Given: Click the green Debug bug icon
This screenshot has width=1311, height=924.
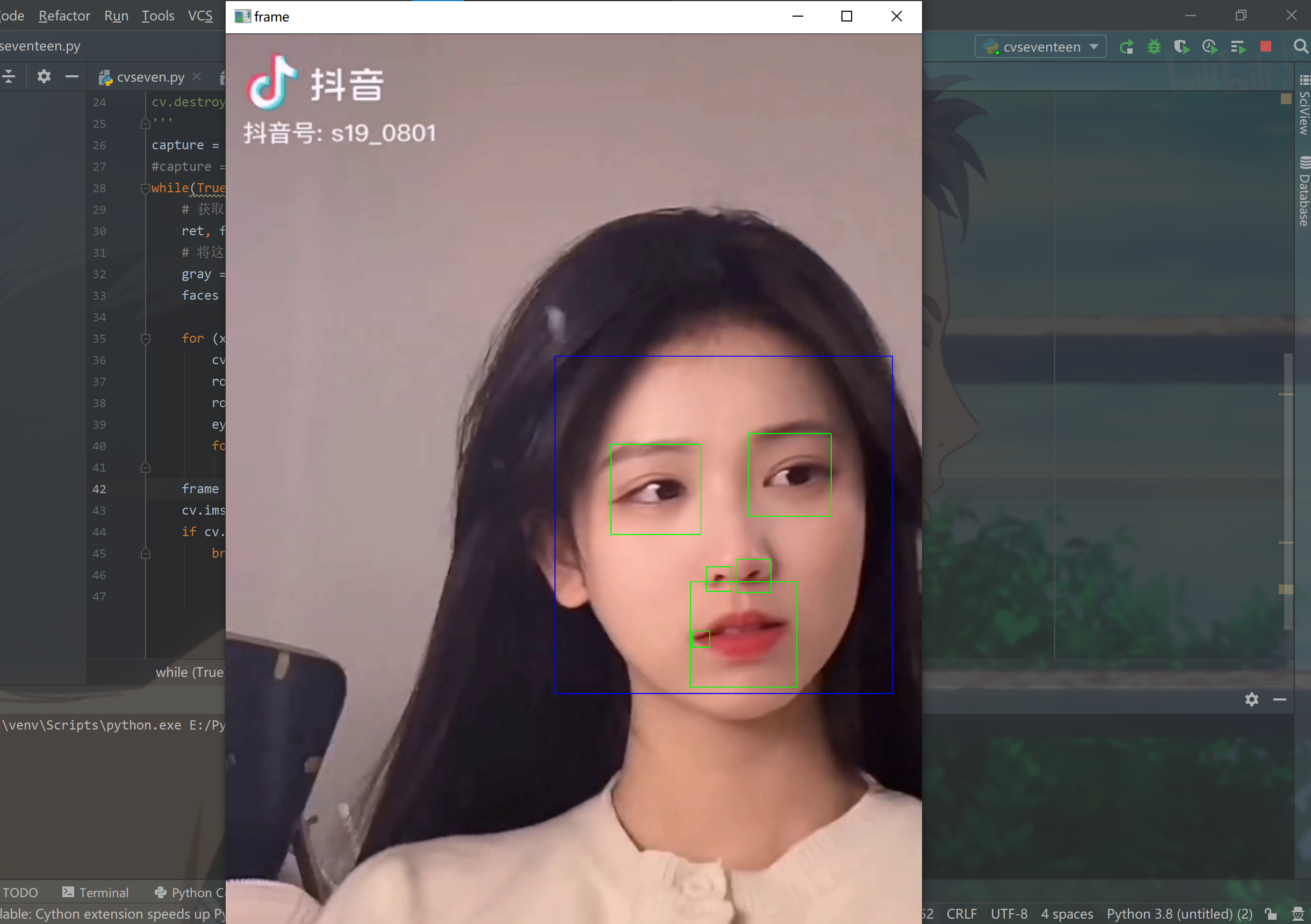Looking at the screenshot, I should click(x=1154, y=47).
